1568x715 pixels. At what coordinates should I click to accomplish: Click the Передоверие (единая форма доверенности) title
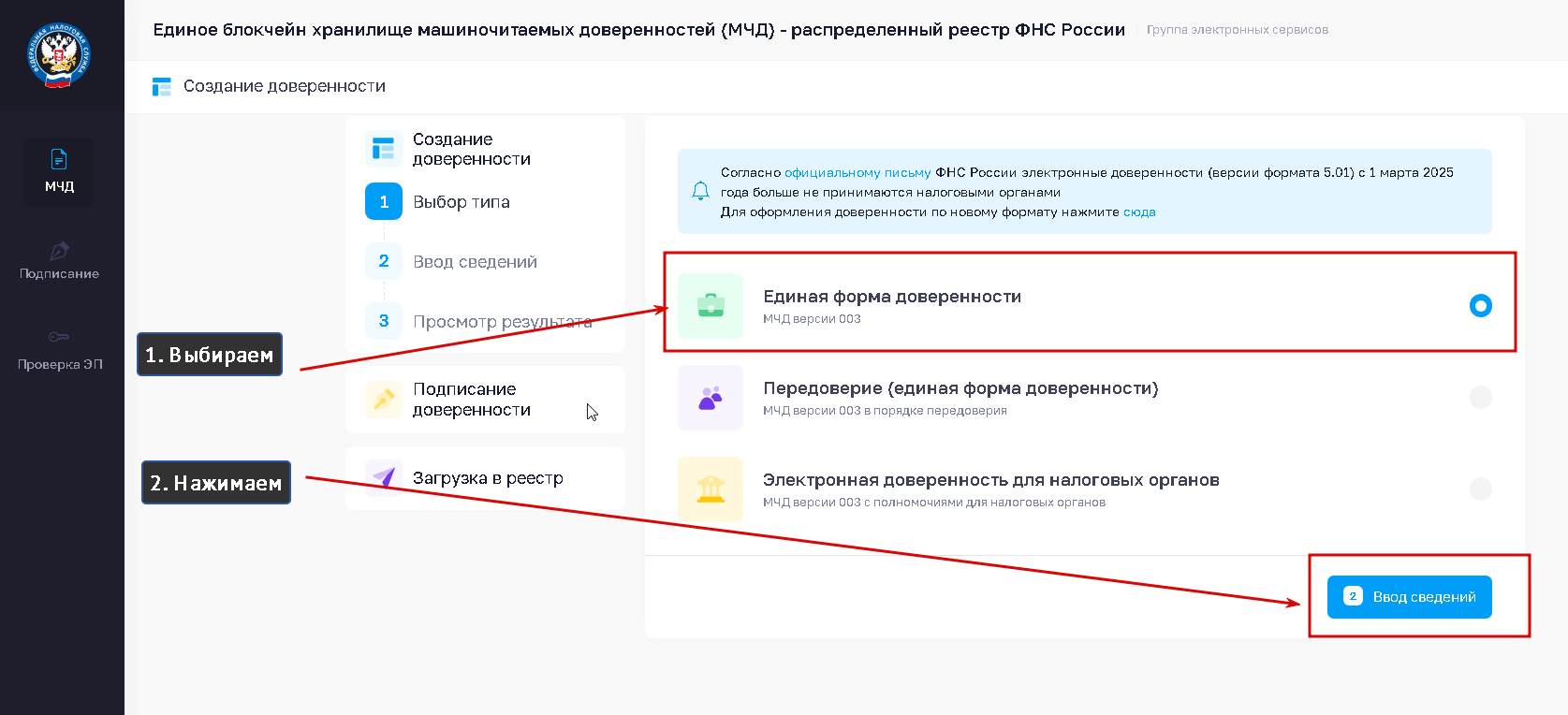point(960,388)
